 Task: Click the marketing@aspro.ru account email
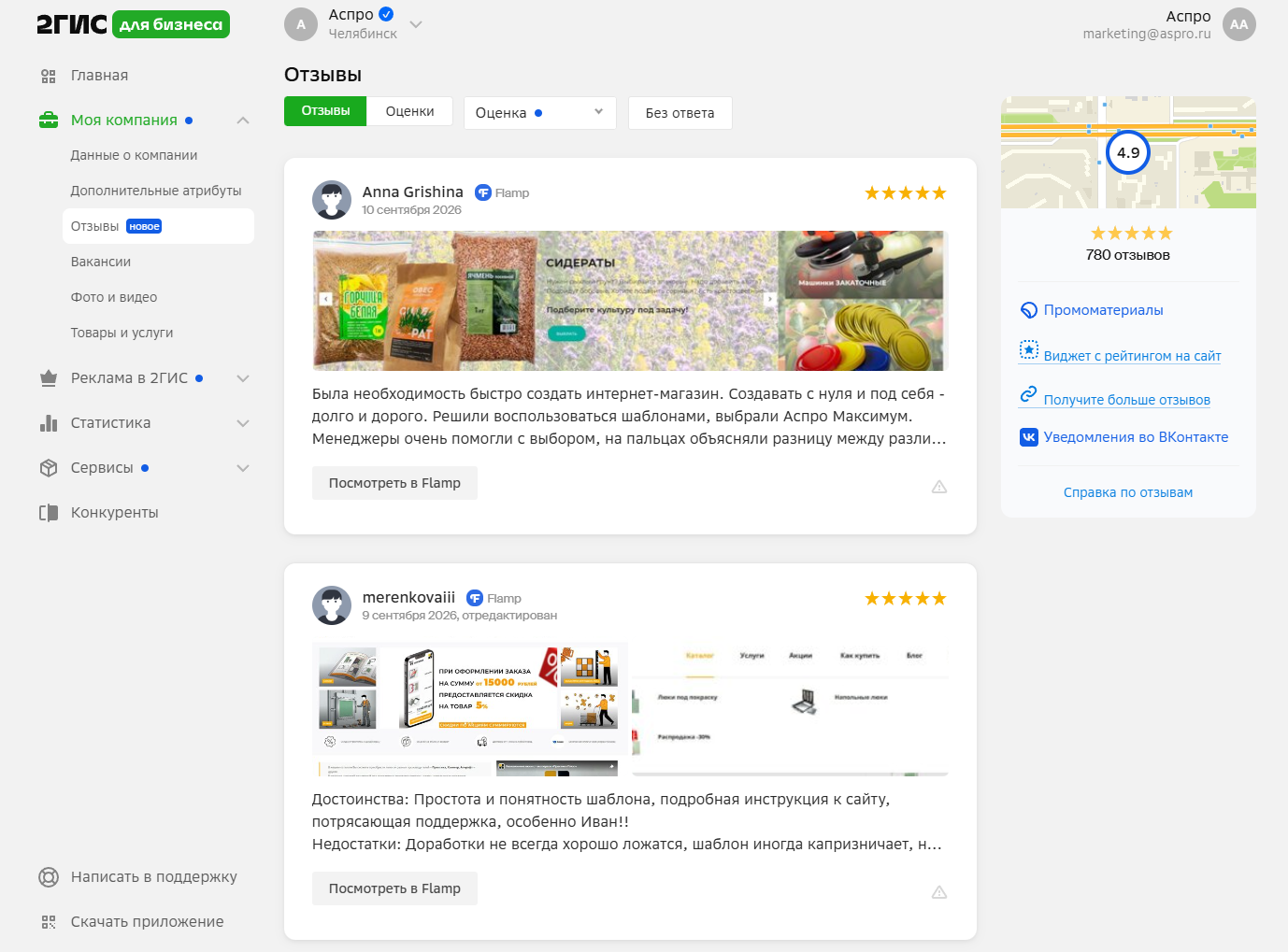(1147, 34)
